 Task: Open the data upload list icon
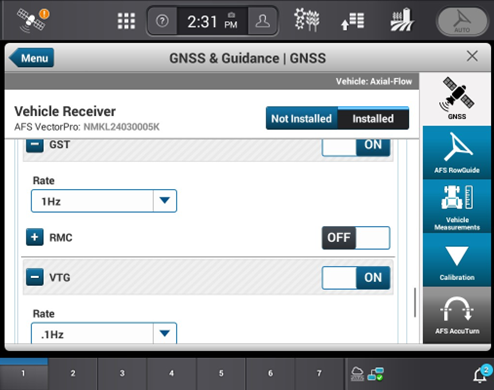click(x=353, y=21)
